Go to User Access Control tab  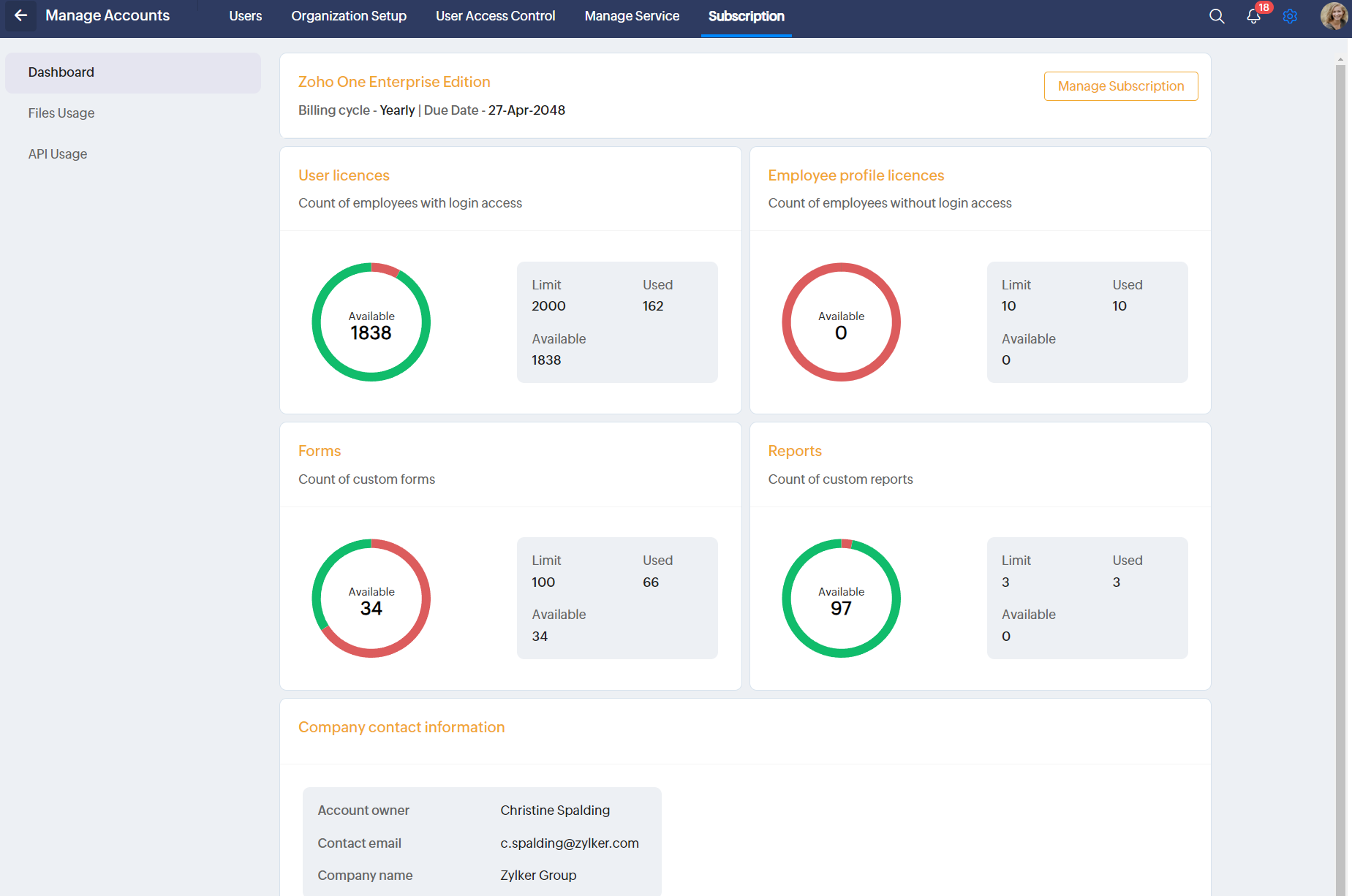(495, 16)
